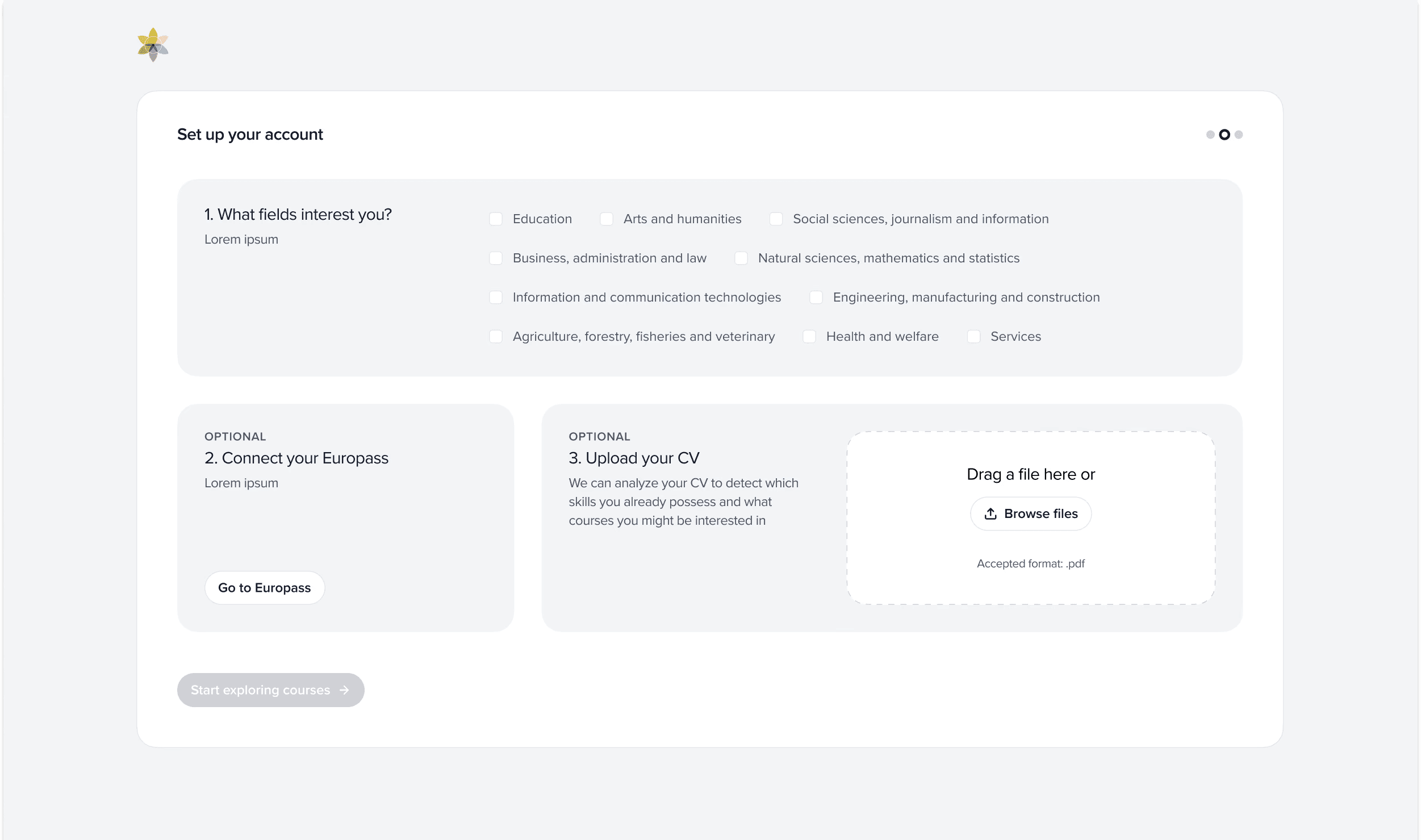1421x840 pixels.
Task: Enable Engineering, manufacturing and construction
Action: [816, 297]
